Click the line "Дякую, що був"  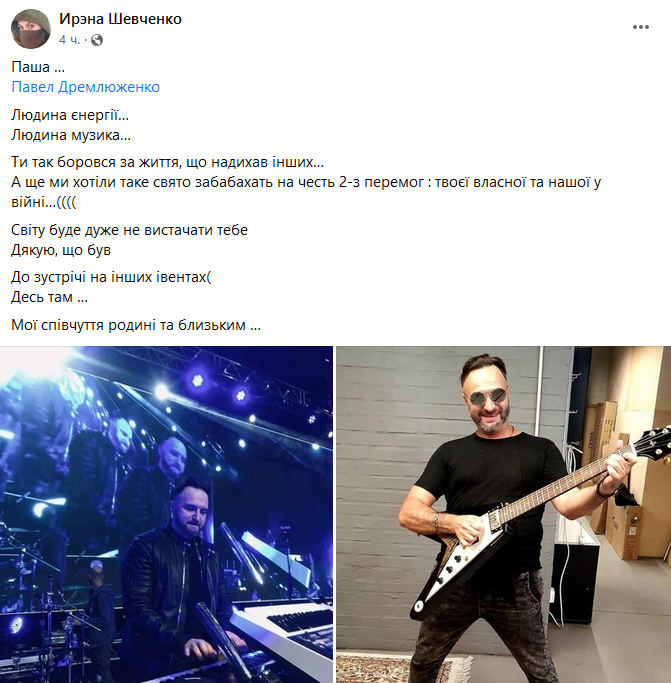[x=61, y=250]
